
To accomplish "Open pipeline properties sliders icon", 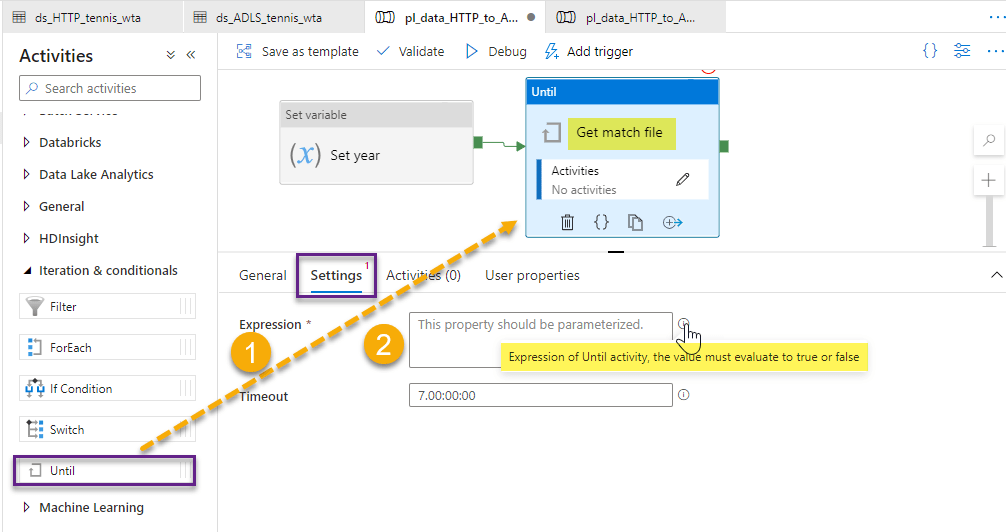I will coord(962,51).
